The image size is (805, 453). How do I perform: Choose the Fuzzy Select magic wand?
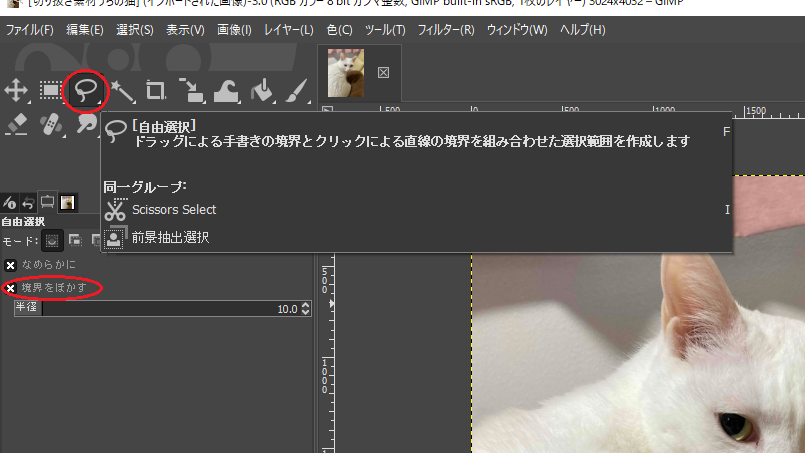(x=121, y=92)
